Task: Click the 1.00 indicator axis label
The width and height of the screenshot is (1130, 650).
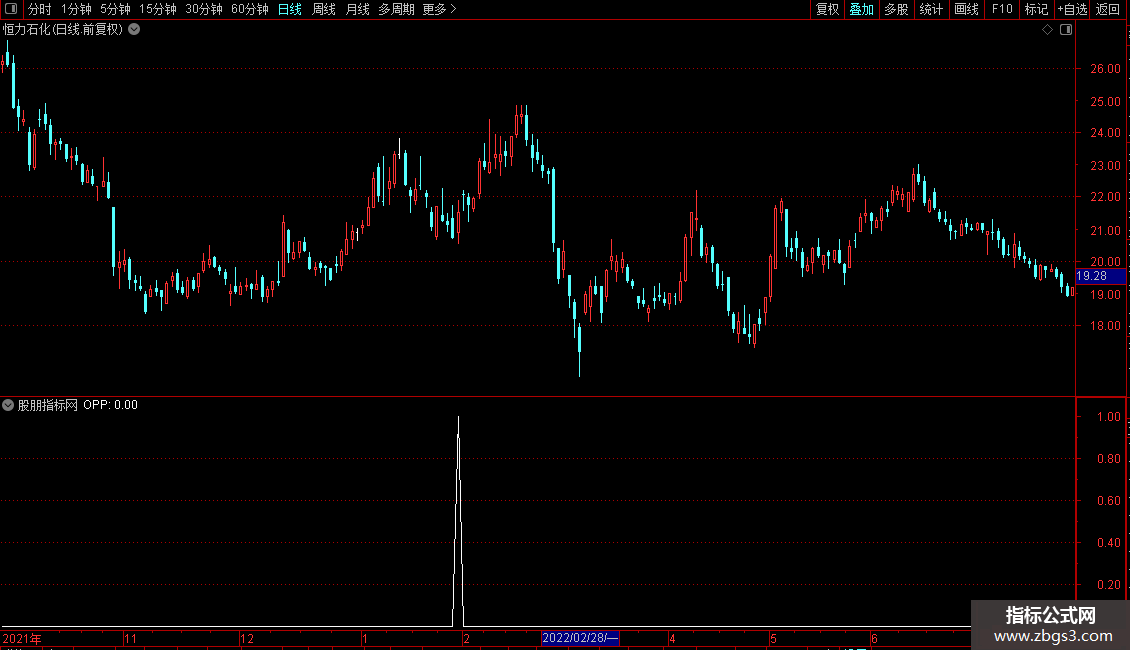Action: pos(1108,417)
